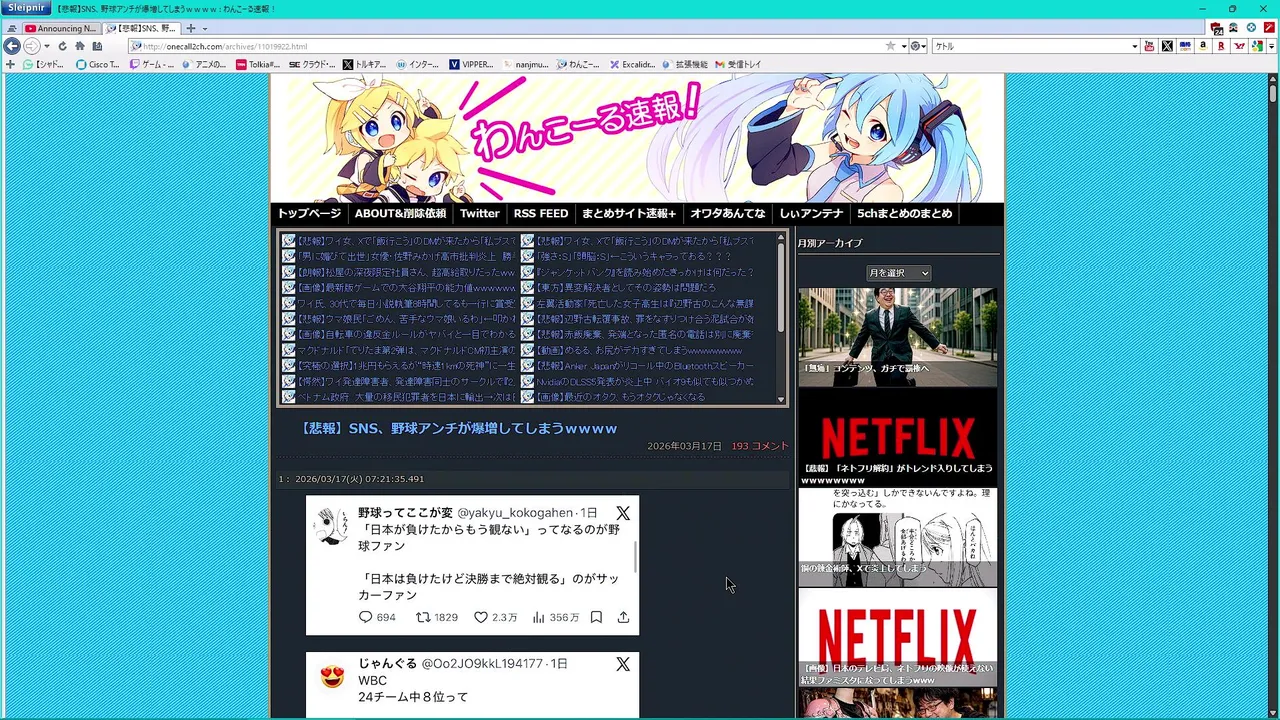This screenshot has width=1280, height=720.
Task: Switch to the Announcing N... YouTube tab
Action: [x=60, y=29]
